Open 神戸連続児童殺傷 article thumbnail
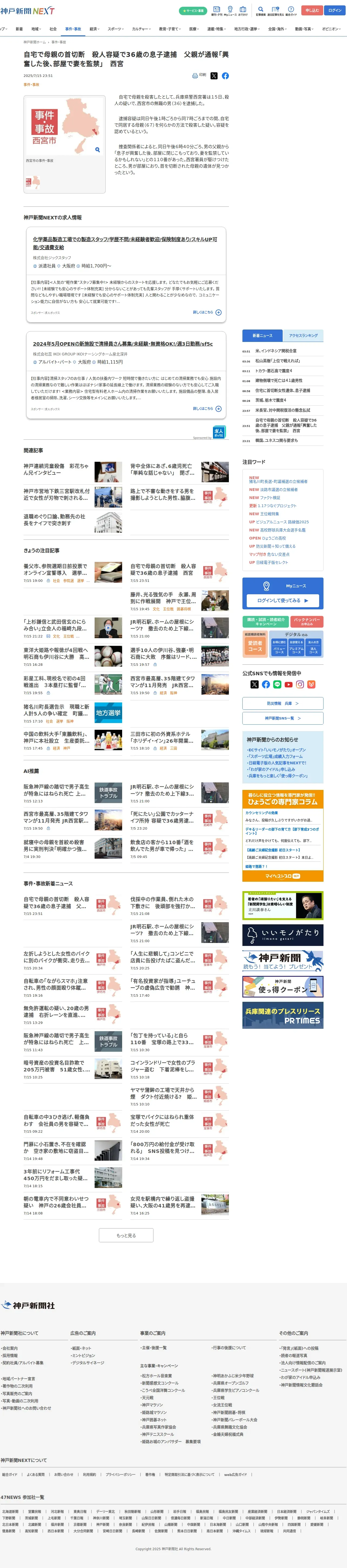Image resolution: width=347 pixels, height=1568 pixels. click(x=108, y=472)
